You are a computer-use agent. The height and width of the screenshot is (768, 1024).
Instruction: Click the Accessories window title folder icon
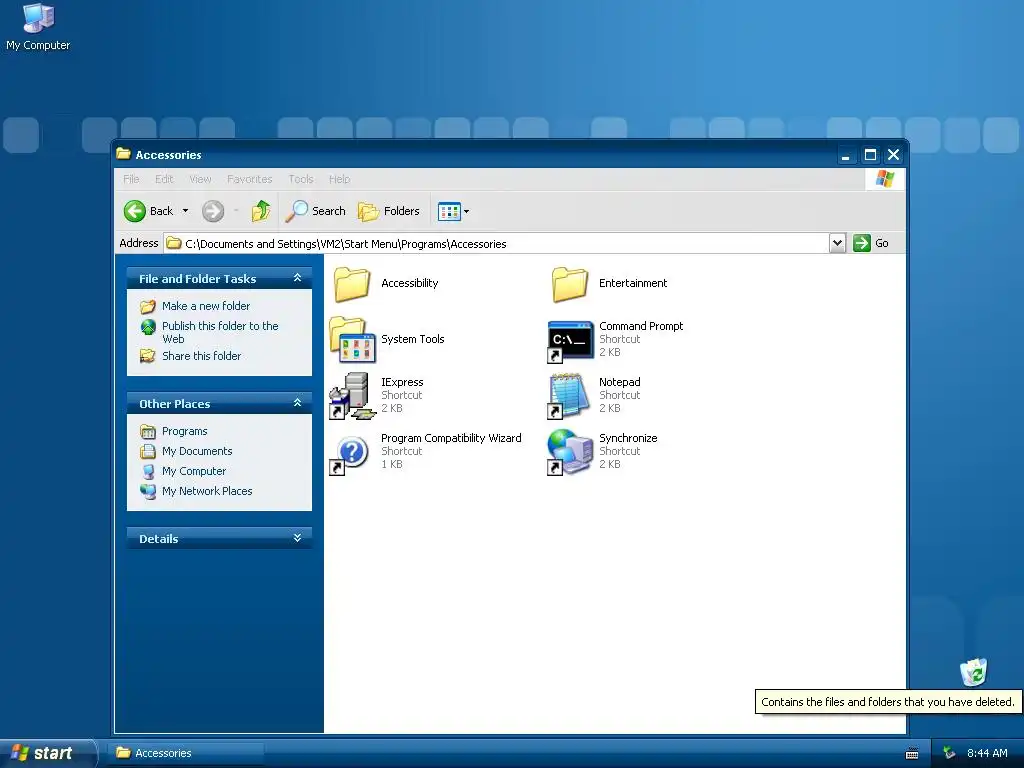tap(123, 154)
